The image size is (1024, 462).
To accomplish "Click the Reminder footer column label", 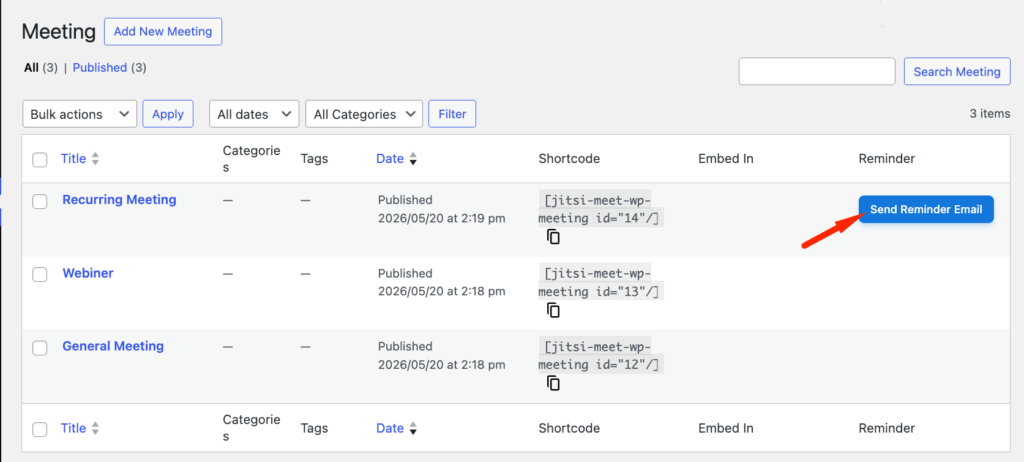I will pos(887,429).
